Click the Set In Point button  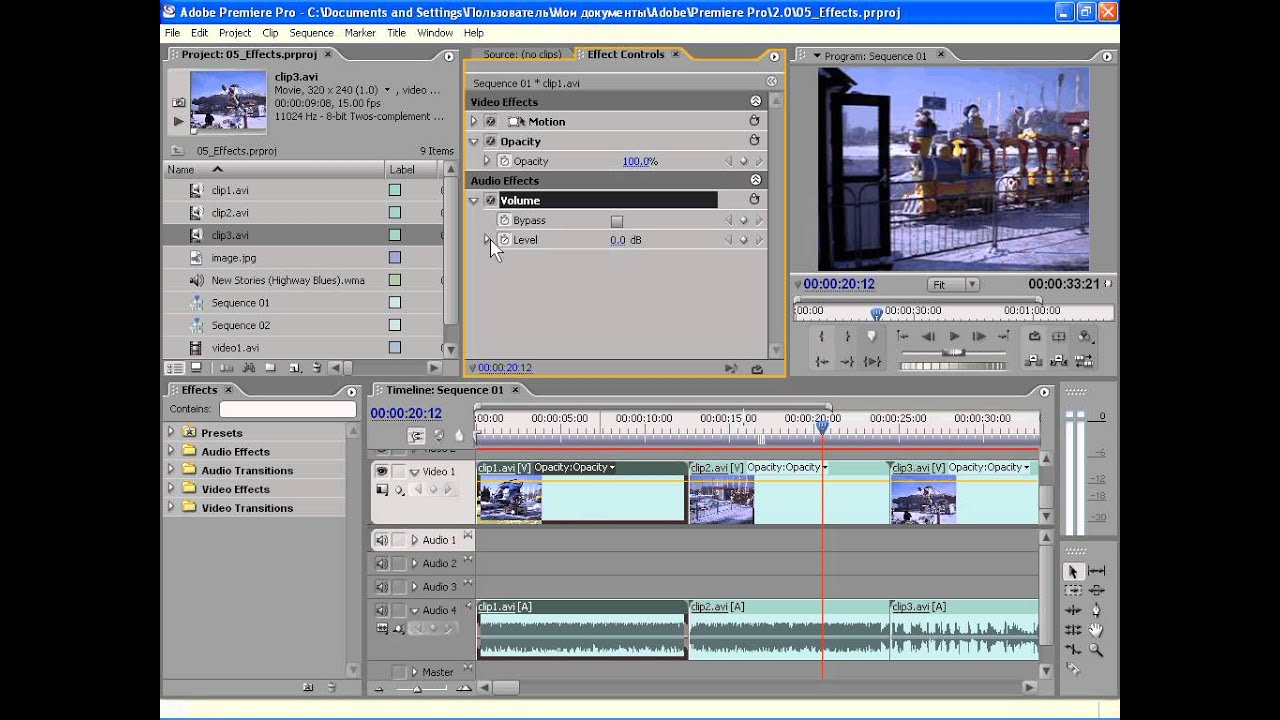pos(822,337)
